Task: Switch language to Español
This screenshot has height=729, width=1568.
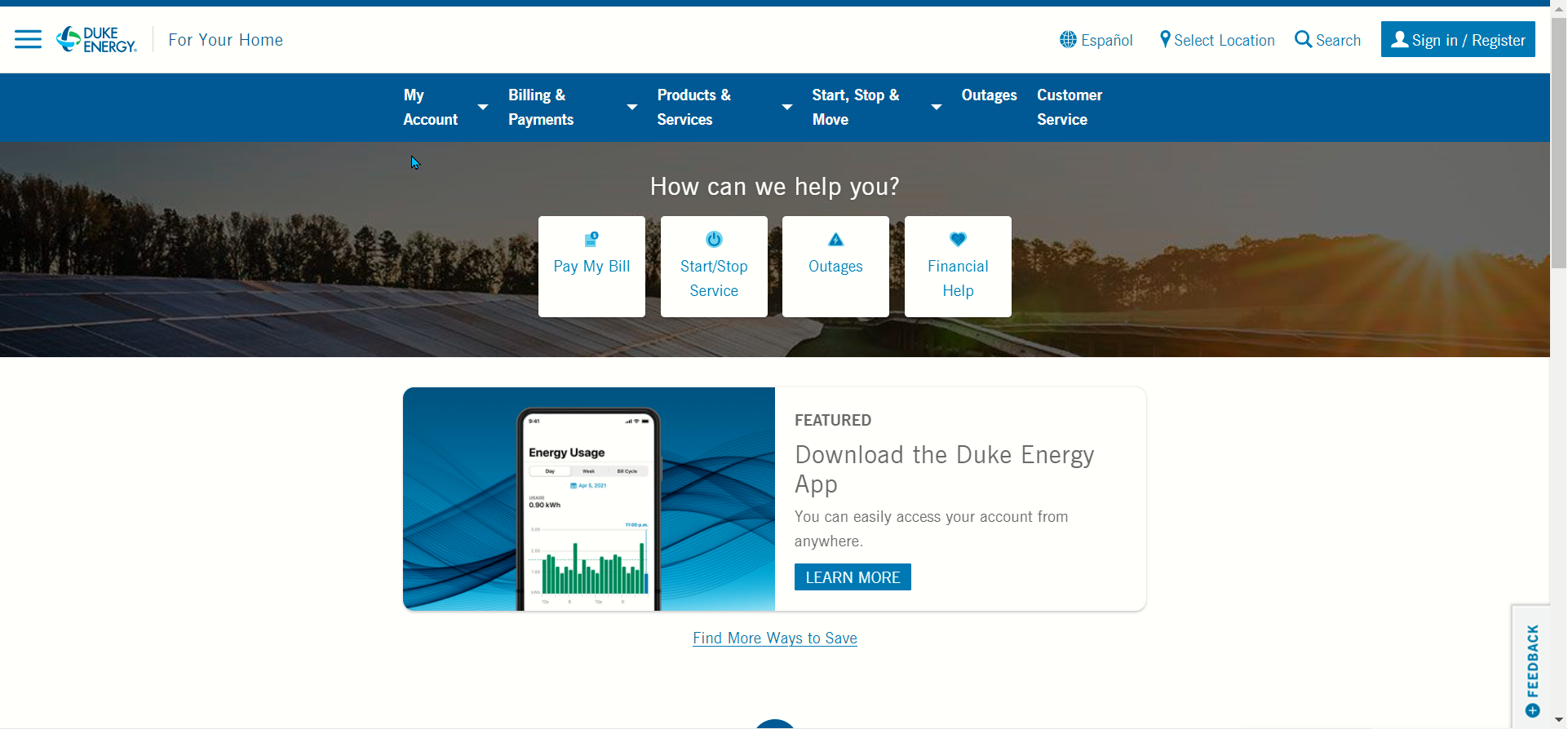Action: pyautogui.click(x=1106, y=40)
